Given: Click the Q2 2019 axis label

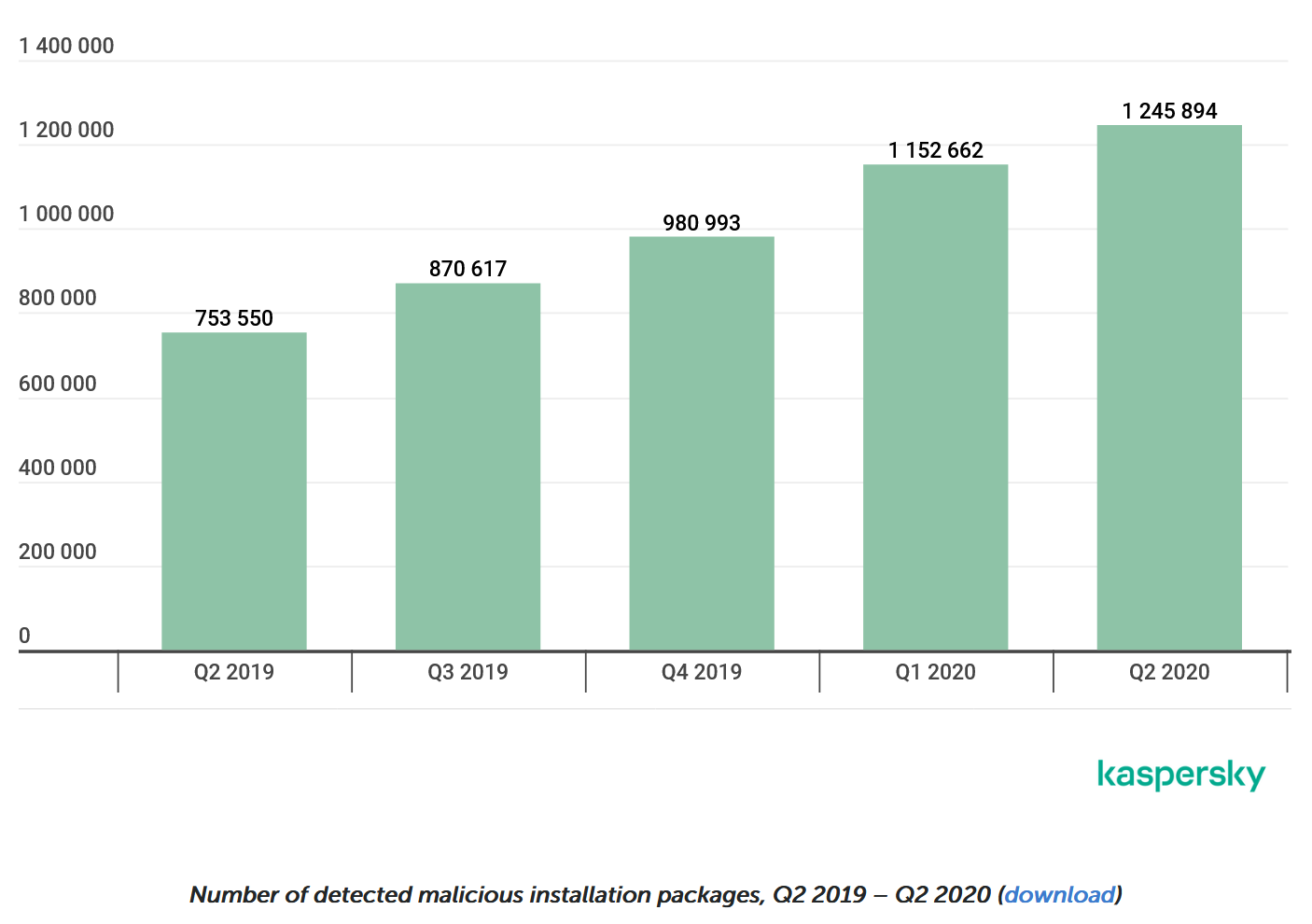Looking at the screenshot, I should (x=234, y=672).
